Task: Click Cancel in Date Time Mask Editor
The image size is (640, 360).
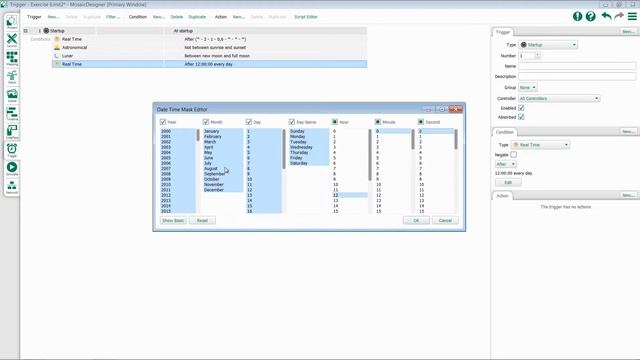Action: click(x=445, y=220)
